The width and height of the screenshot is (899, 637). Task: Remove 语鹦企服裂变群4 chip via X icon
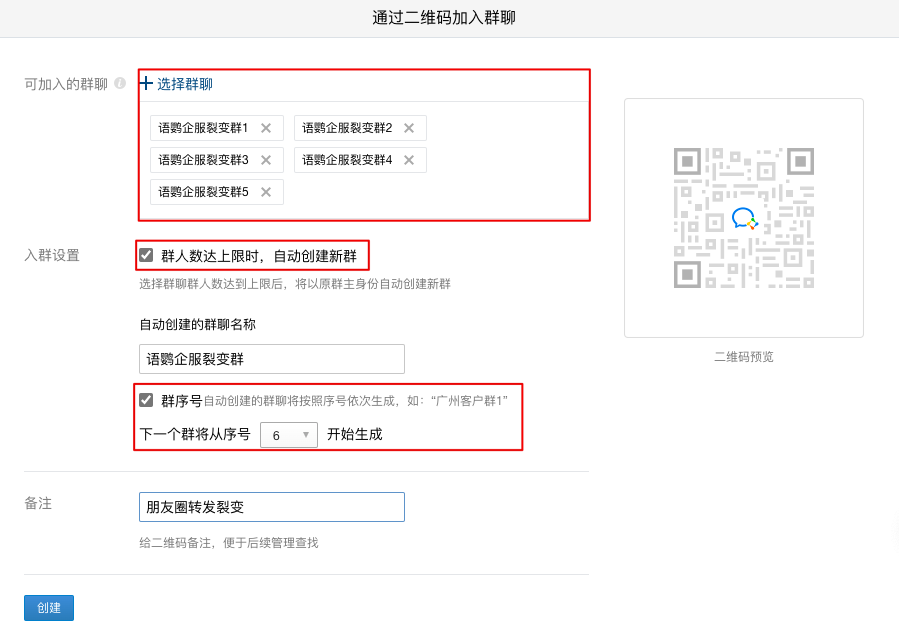(409, 160)
